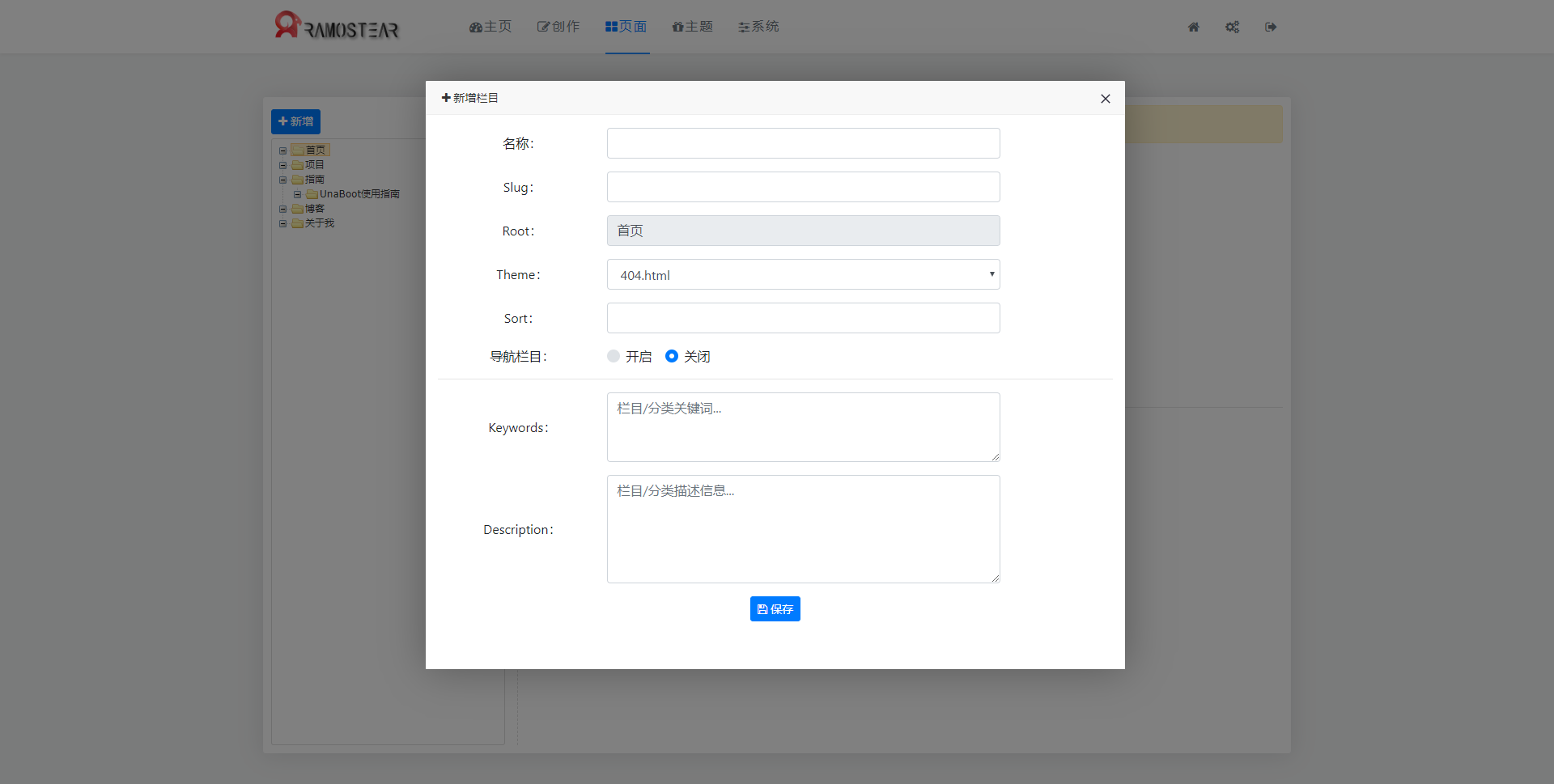The image size is (1554, 784).
Task: Click the 保存 save button
Action: [x=775, y=609]
